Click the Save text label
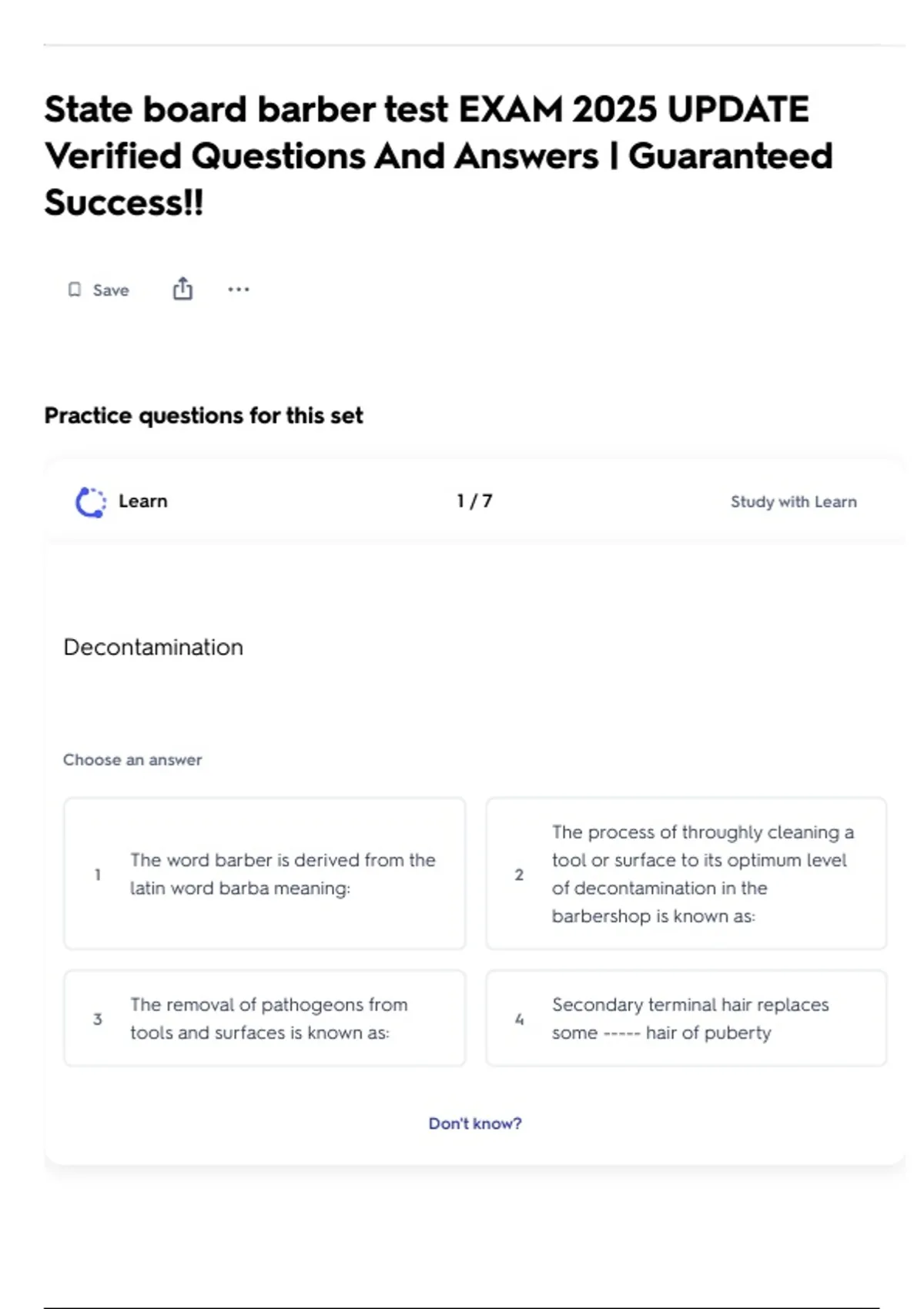The width and height of the screenshot is (924, 1309). point(111,290)
